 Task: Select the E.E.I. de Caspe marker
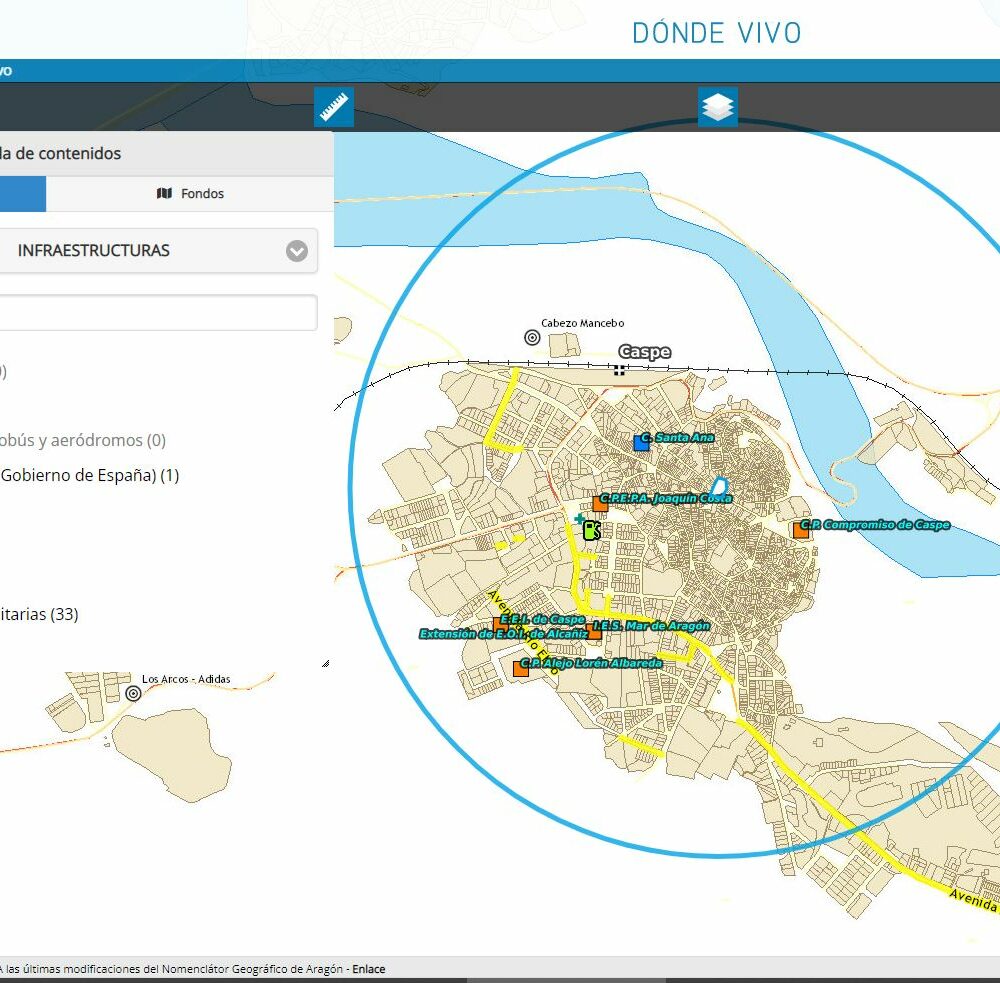[x=500, y=624]
